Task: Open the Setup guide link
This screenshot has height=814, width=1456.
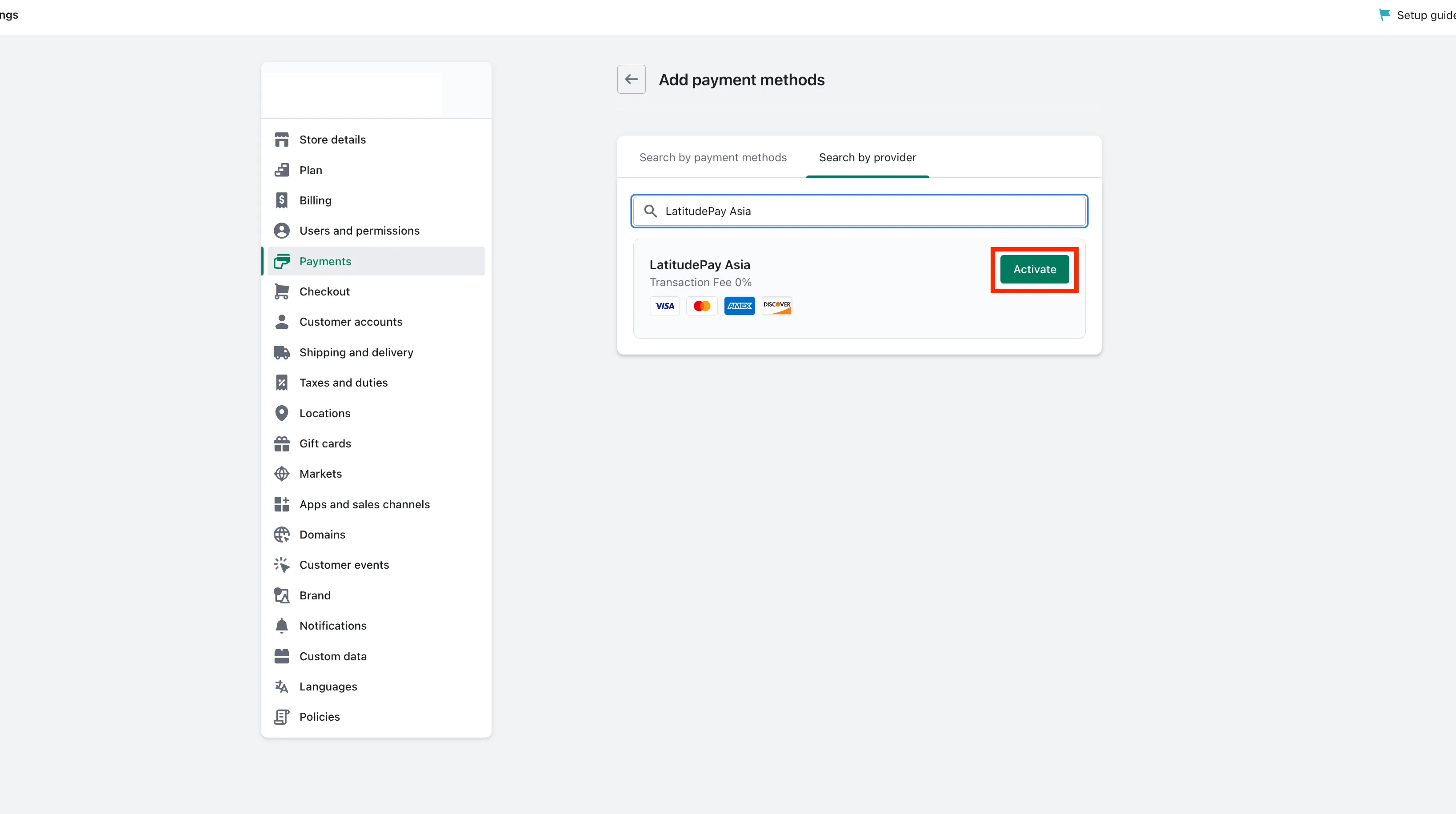Action: 1417,15
